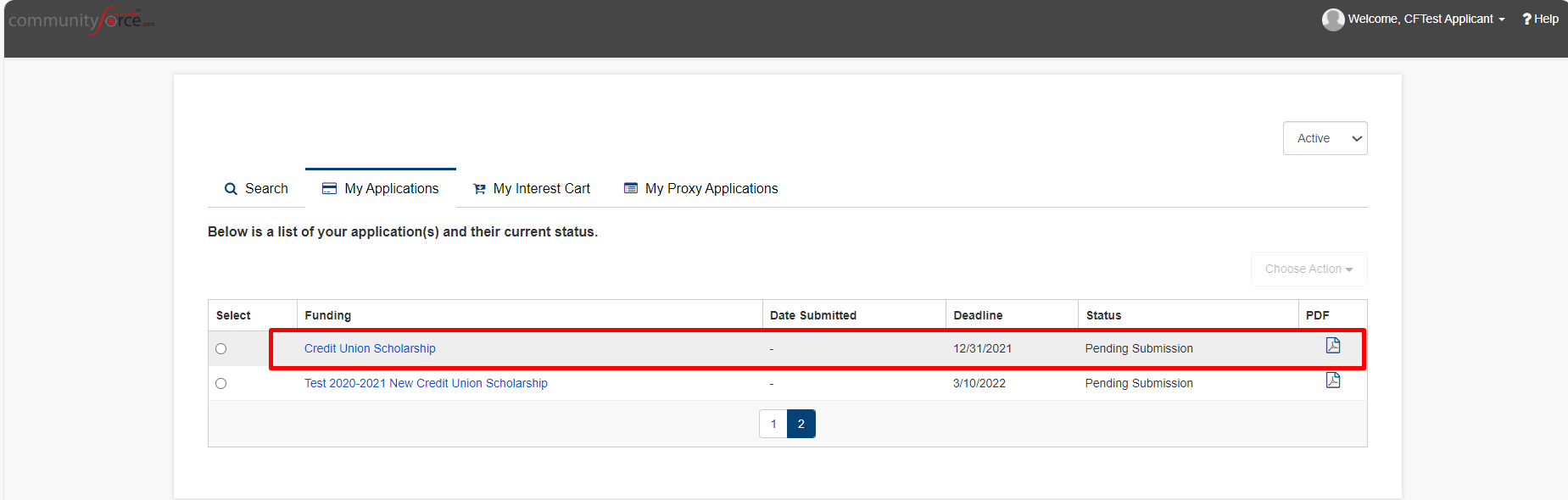Expand the Choose Action dropdown

click(1309, 269)
